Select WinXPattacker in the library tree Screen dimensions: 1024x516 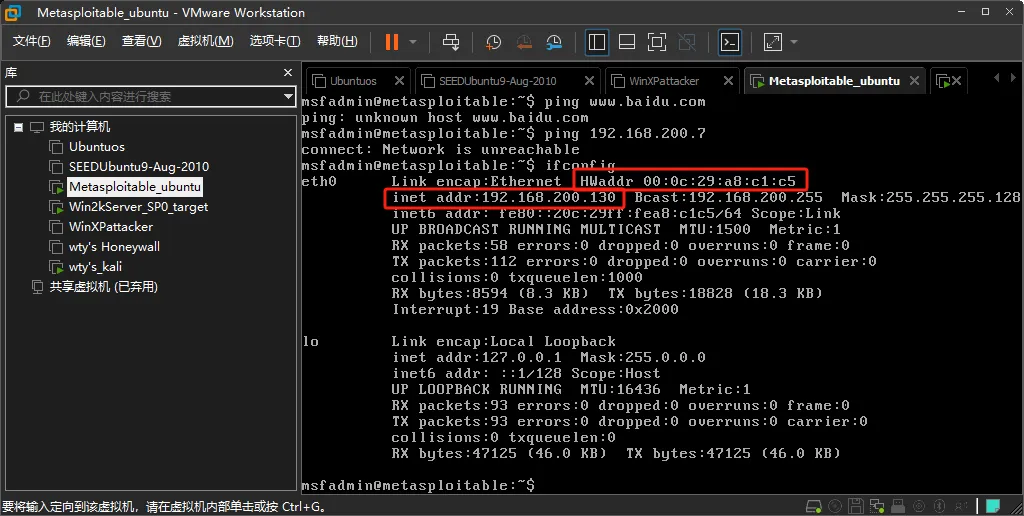coord(111,227)
